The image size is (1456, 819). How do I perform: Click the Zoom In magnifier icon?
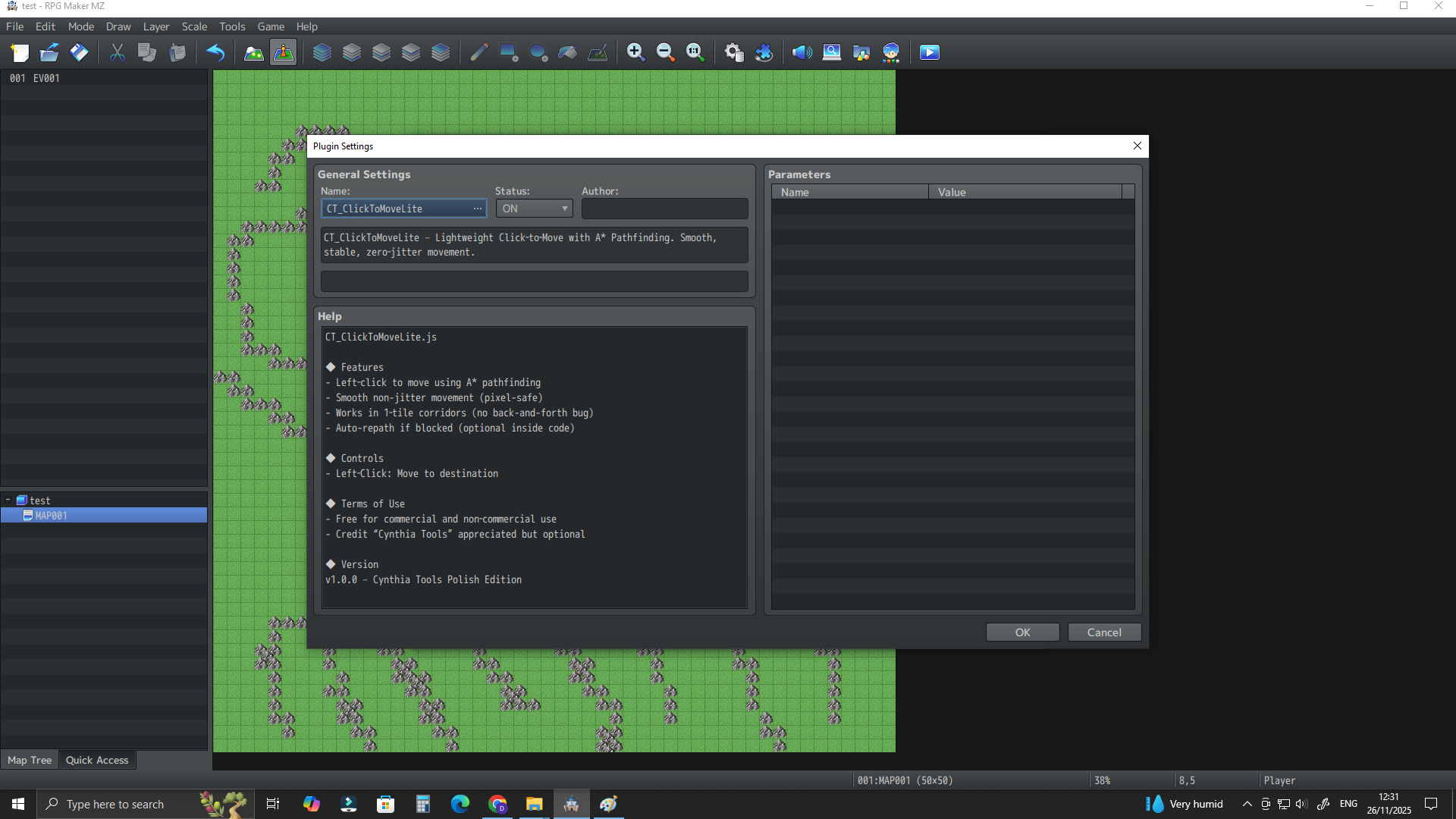635,52
